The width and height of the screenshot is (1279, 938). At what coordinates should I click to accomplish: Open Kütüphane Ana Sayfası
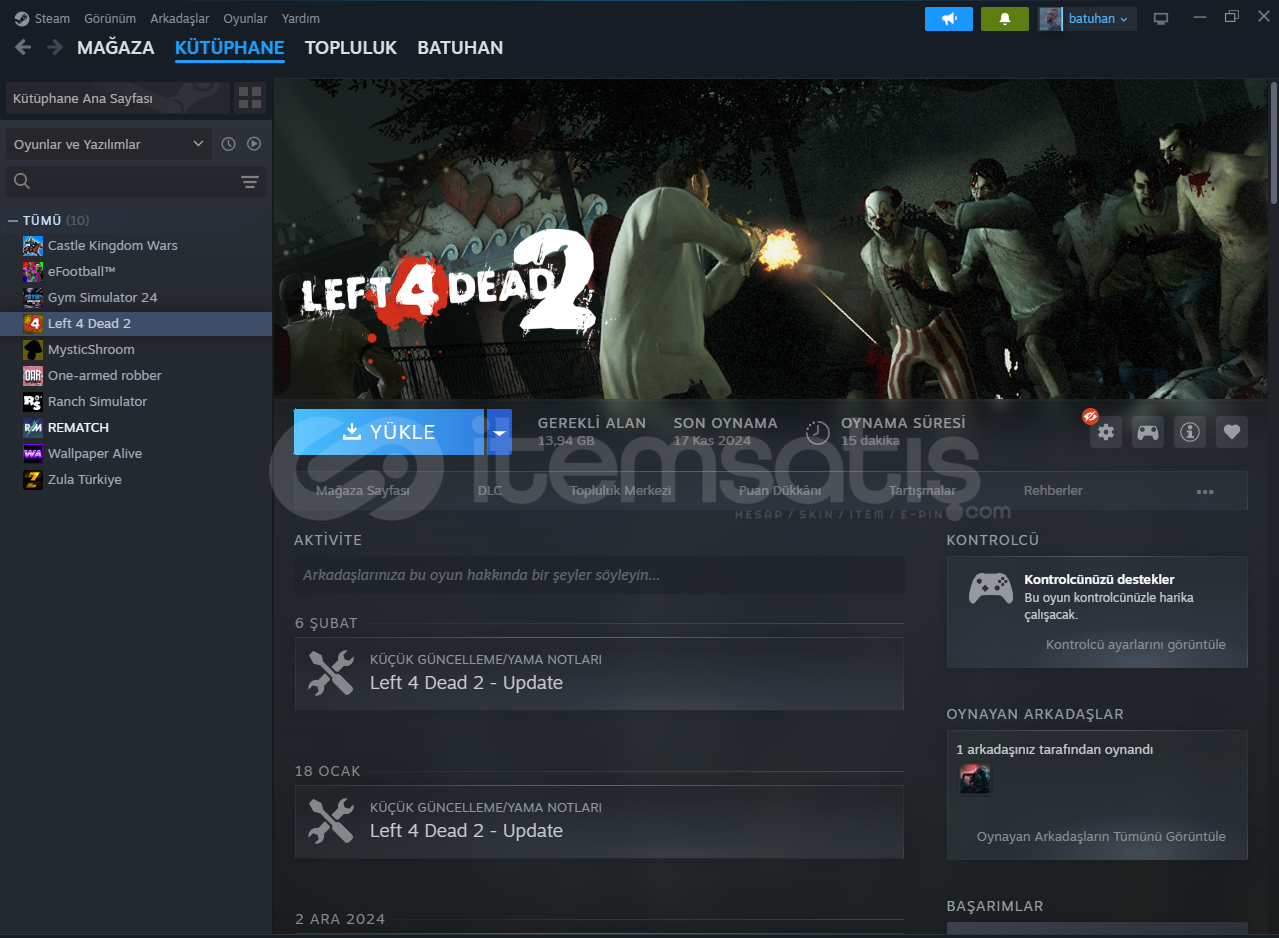[x=118, y=99]
